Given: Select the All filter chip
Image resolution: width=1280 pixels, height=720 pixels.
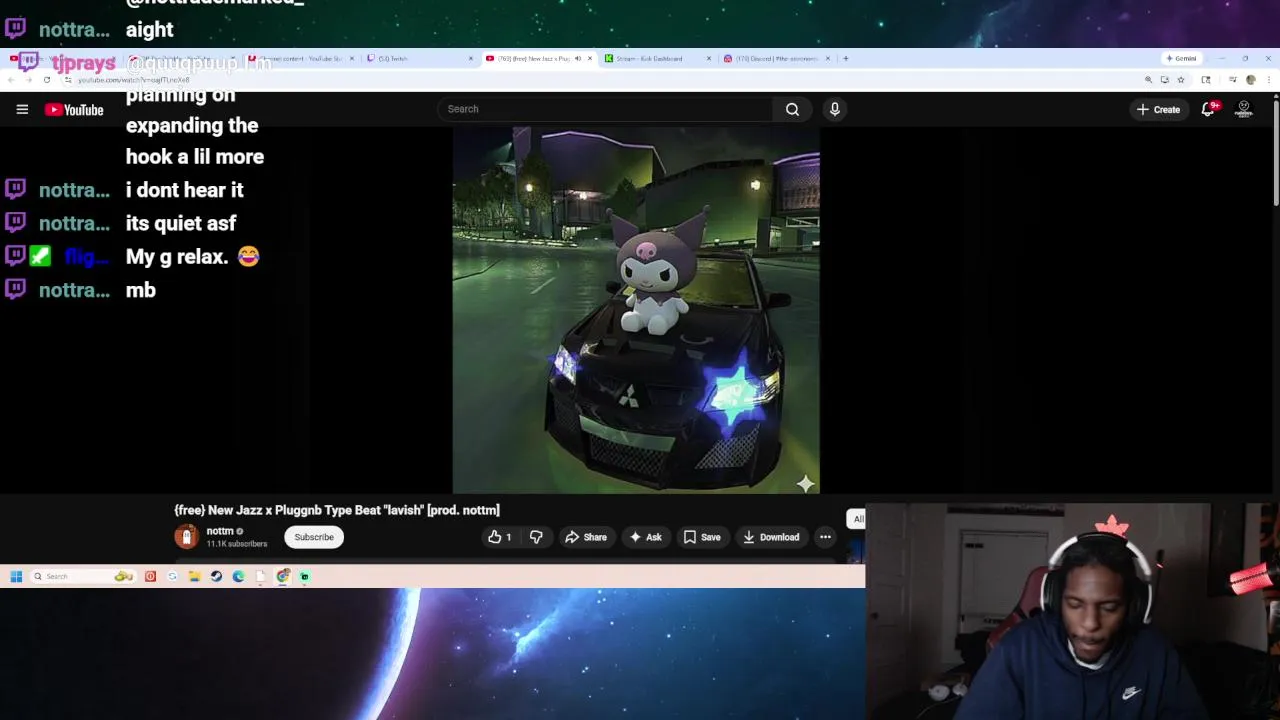Looking at the screenshot, I should click(x=857, y=518).
